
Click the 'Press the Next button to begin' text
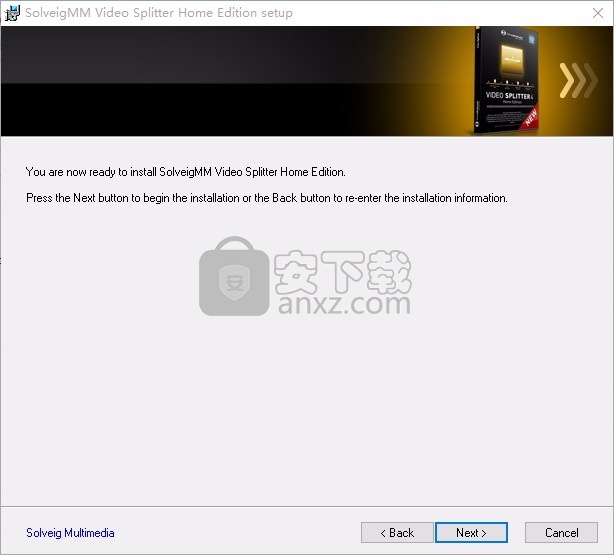(x=267, y=198)
